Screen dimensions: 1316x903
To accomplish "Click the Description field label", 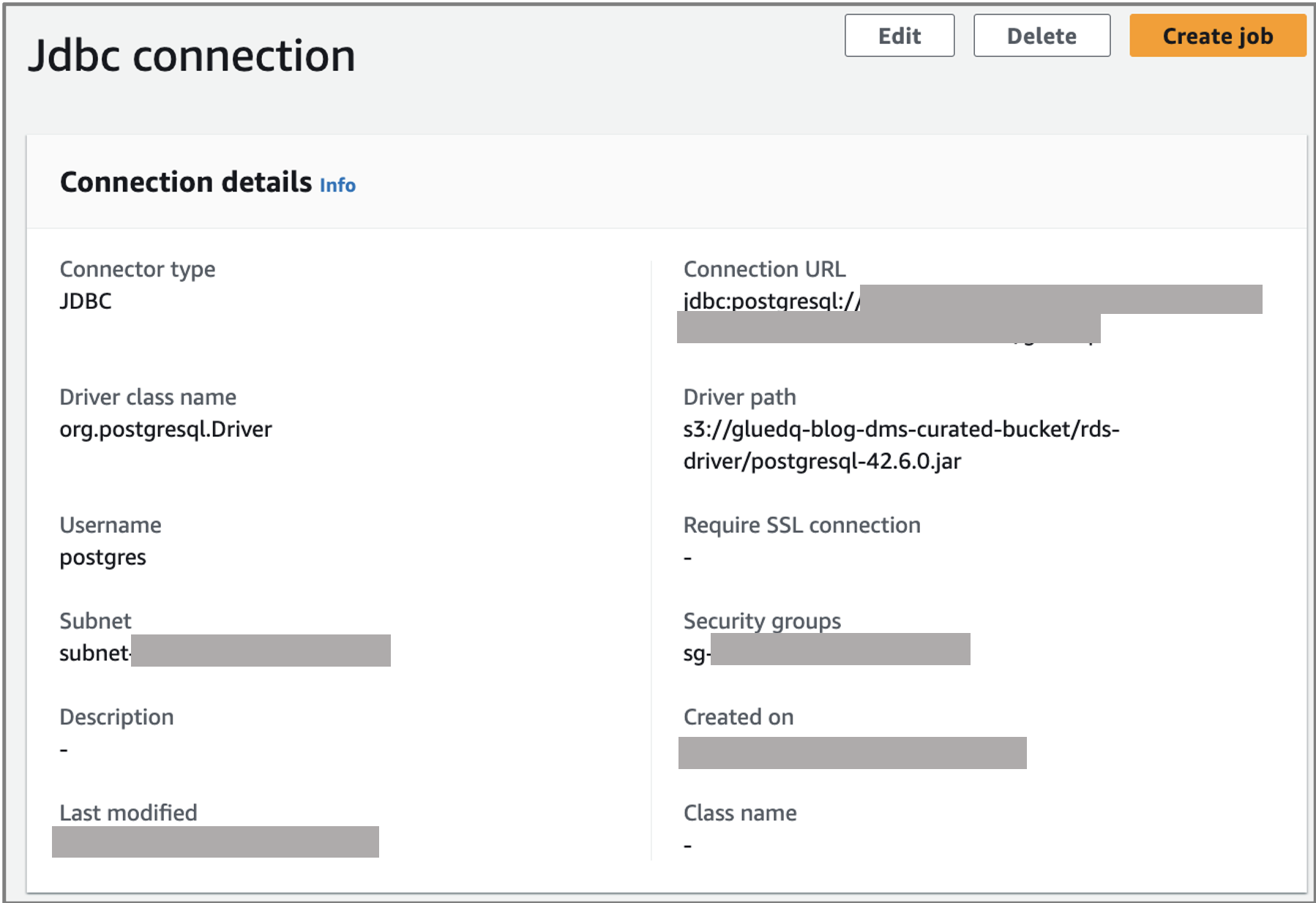I will pos(116,716).
